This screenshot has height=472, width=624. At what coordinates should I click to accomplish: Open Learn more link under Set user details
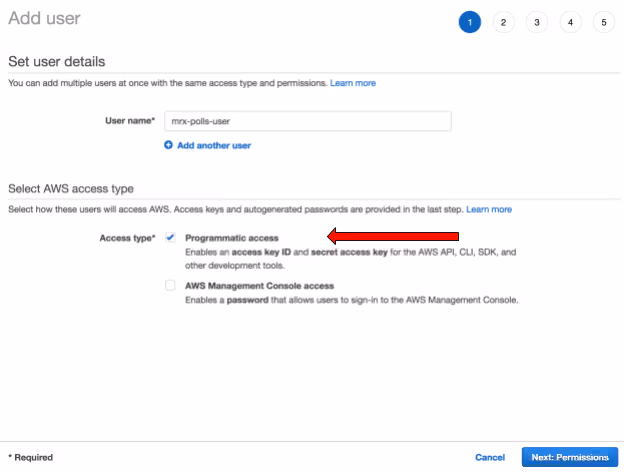(x=353, y=83)
